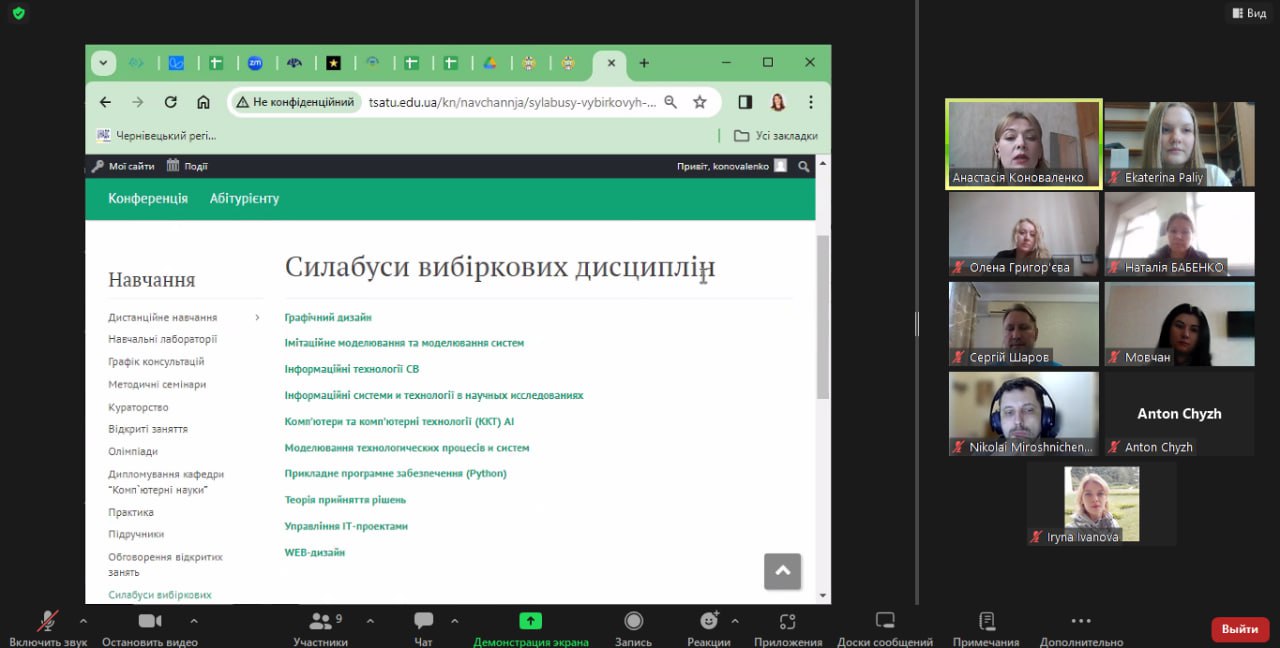Open the Chrome tab search dropdown
This screenshot has width=1280, height=648.
pyautogui.click(x=103, y=63)
